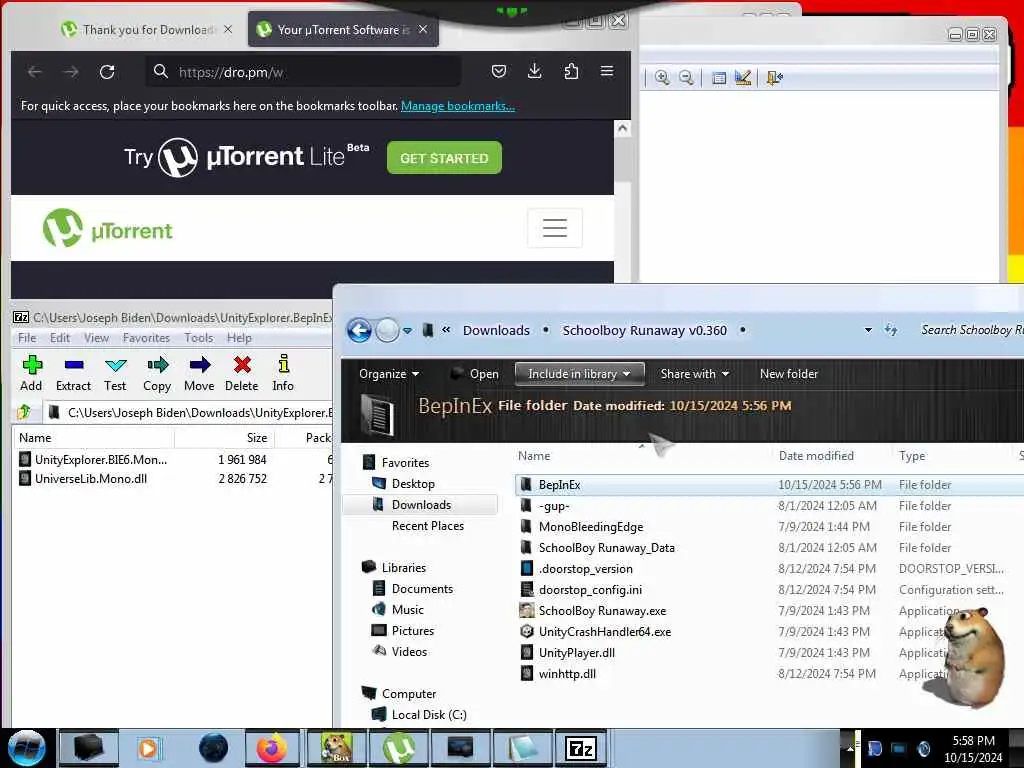The width and height of the screenshot is (1024, 768).
Task: Reload the page in Firefox
Action: [107, 72]
